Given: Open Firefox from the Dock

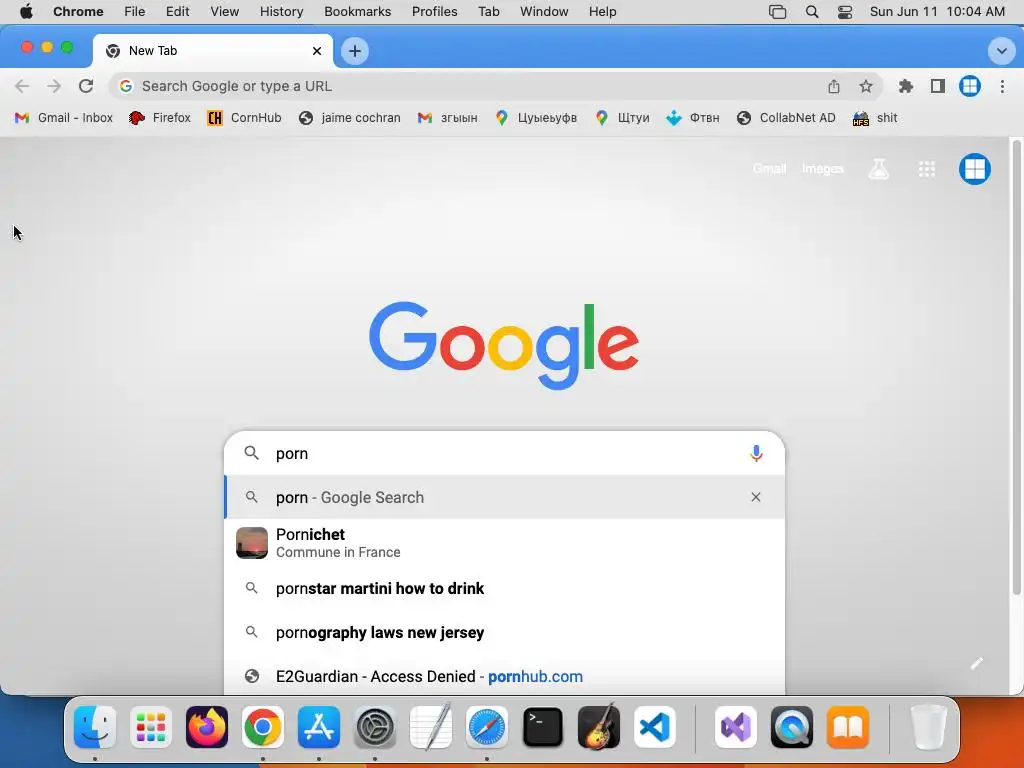Looking at the screenshot, I should coord(207,727).
